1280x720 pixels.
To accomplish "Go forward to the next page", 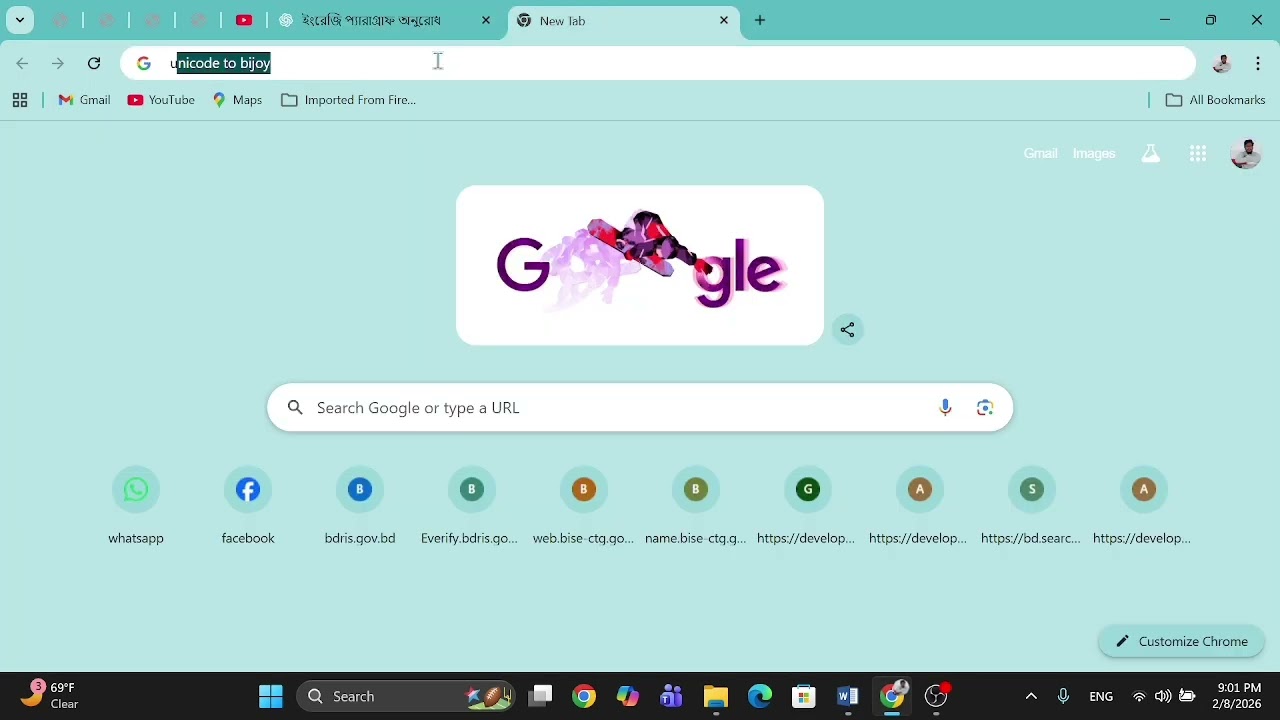I will 58,64.
